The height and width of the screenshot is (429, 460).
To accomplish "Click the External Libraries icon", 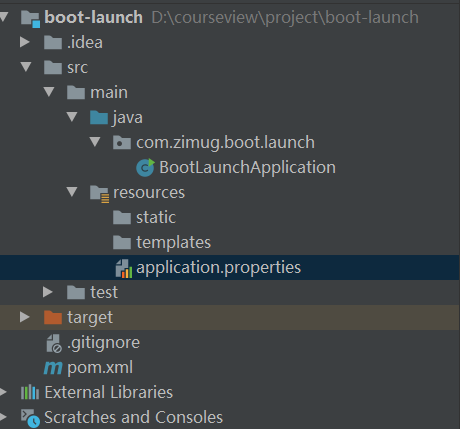I will pyautogui.click(x=30, y=392).
